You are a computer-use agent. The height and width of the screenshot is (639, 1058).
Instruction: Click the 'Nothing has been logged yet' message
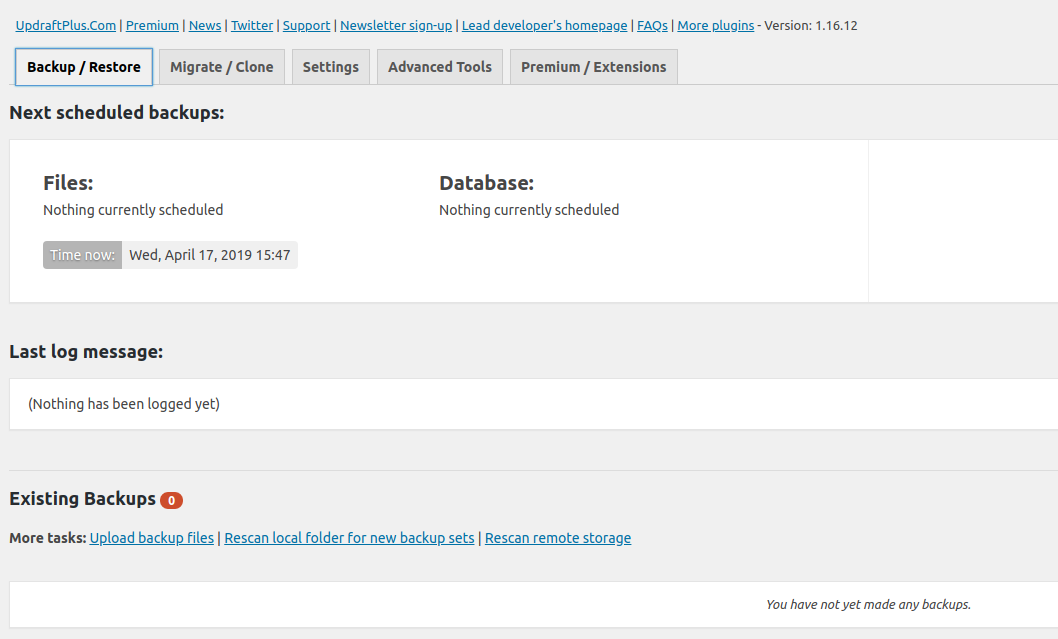click(124, 404)
